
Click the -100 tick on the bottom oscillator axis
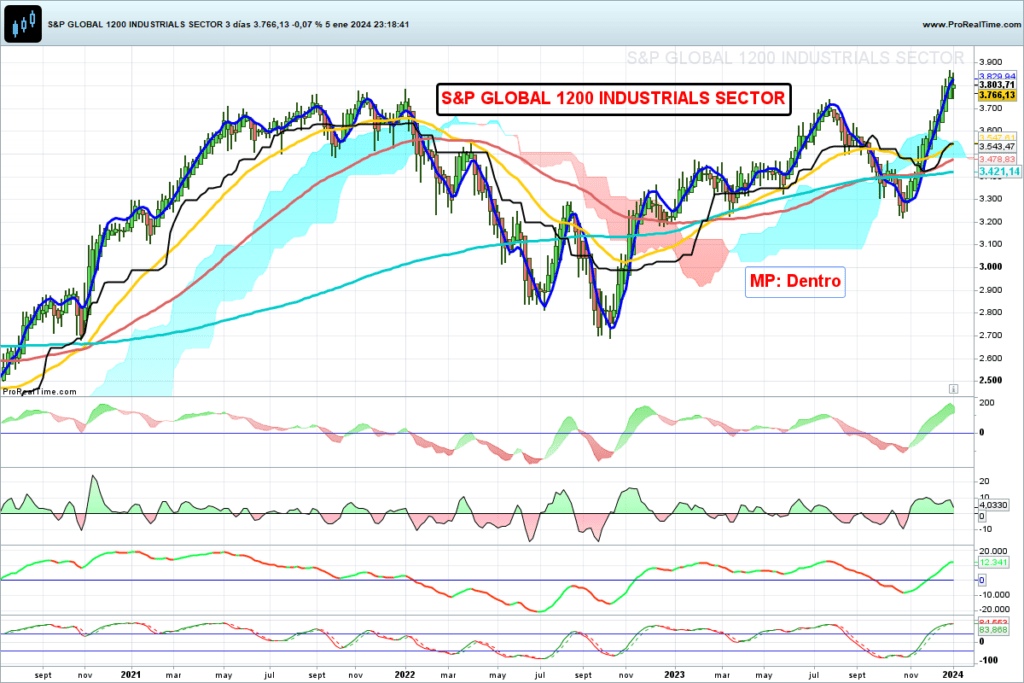[x=989, y=660]
